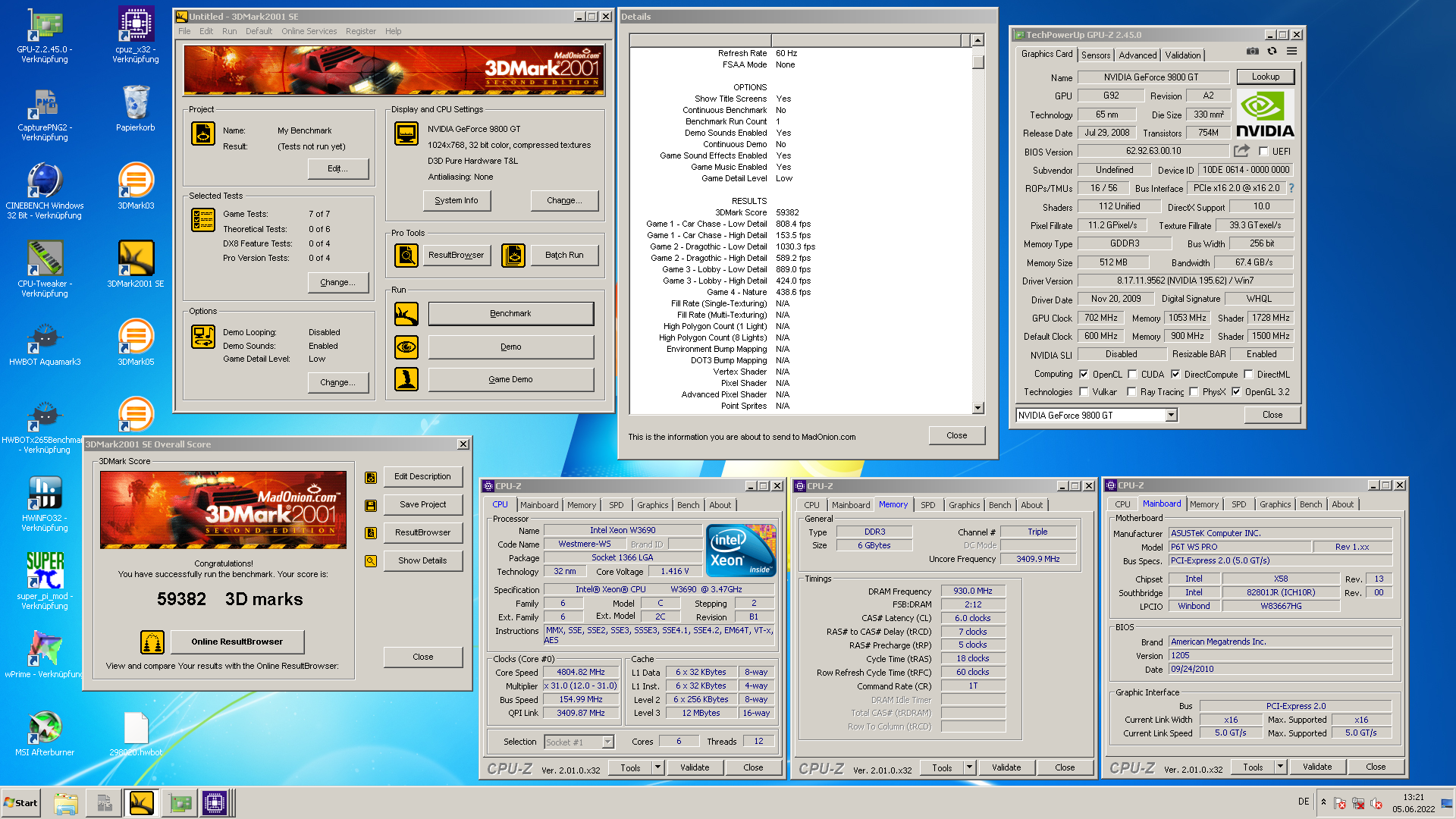Switch to the Sensors tab in GPU-Z
The image size is (1456, 819).
[1096, 55]
